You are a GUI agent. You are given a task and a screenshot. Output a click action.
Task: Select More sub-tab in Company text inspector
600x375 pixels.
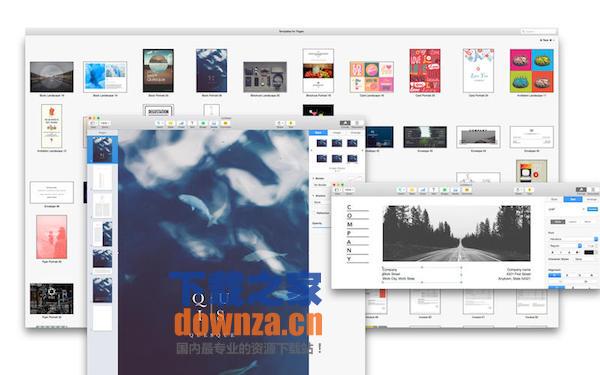pos(587,222)
